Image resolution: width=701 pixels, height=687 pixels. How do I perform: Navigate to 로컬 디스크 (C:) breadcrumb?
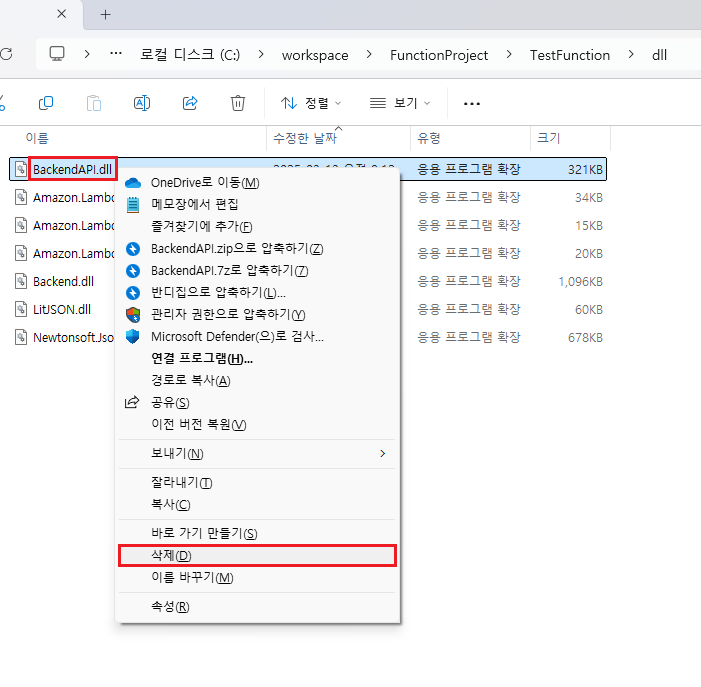(x=190, y=55)
